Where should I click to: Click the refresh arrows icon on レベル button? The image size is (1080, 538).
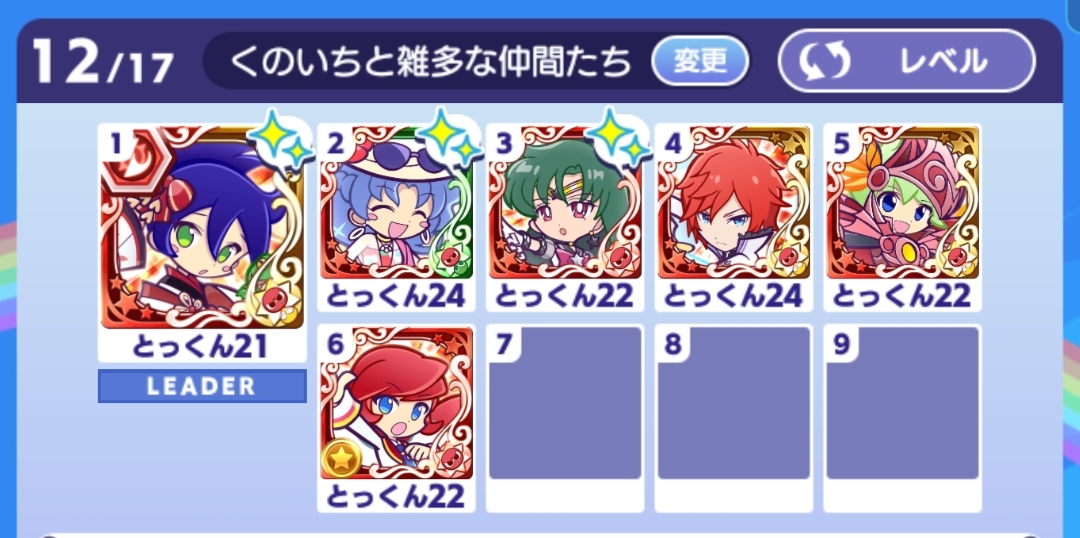824,62
